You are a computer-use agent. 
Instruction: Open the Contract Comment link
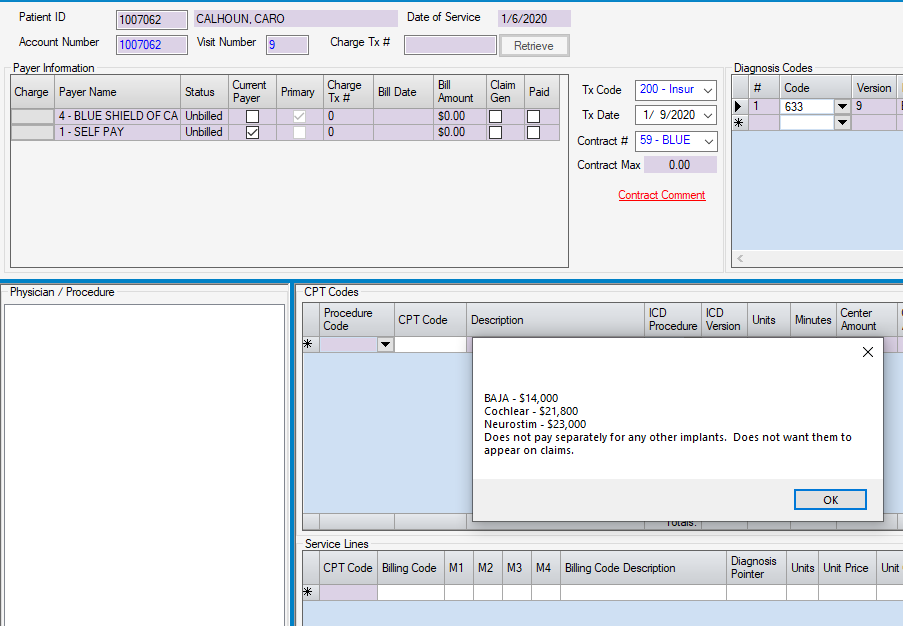[661, 195]
